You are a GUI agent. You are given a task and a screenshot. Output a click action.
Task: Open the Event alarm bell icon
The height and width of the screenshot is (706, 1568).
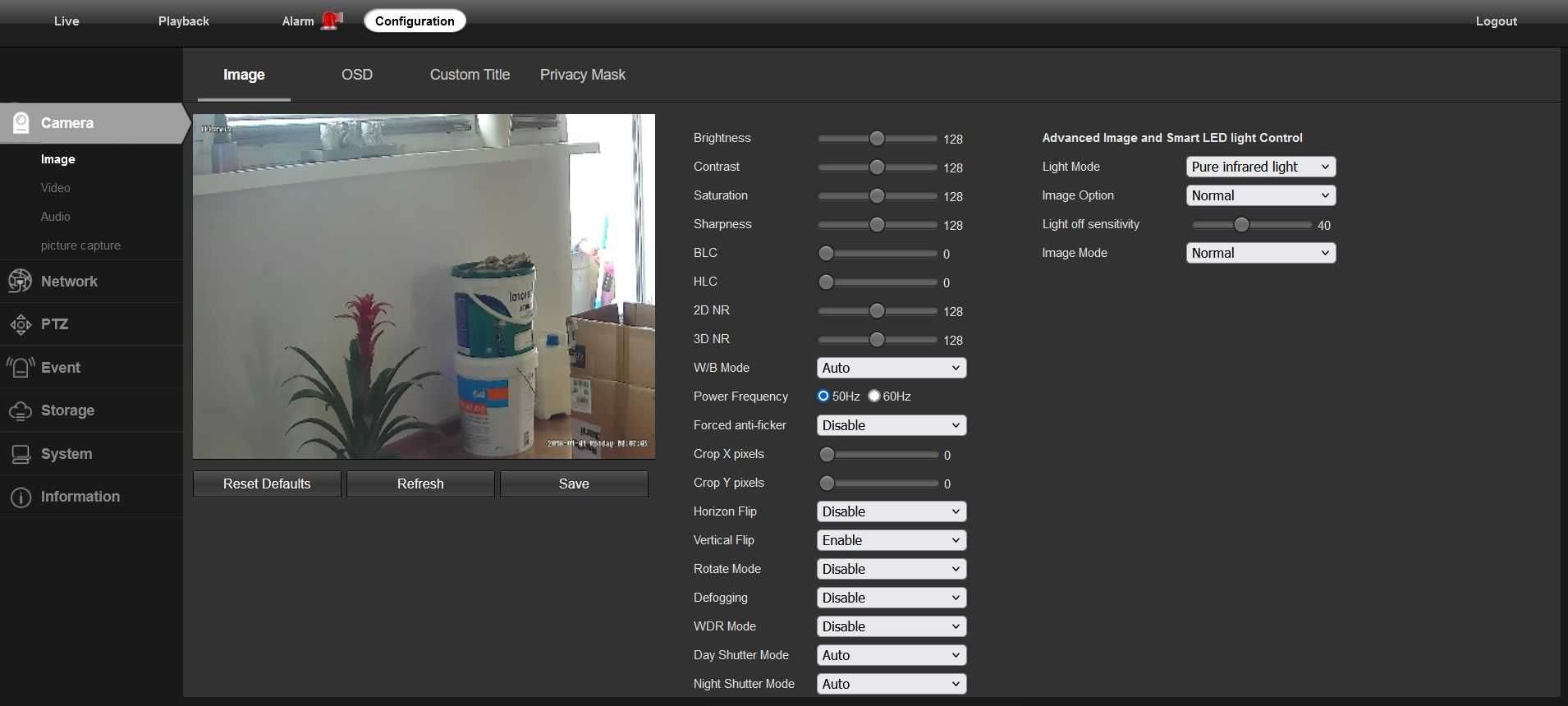pyautogui.click(x=21, y=367)
